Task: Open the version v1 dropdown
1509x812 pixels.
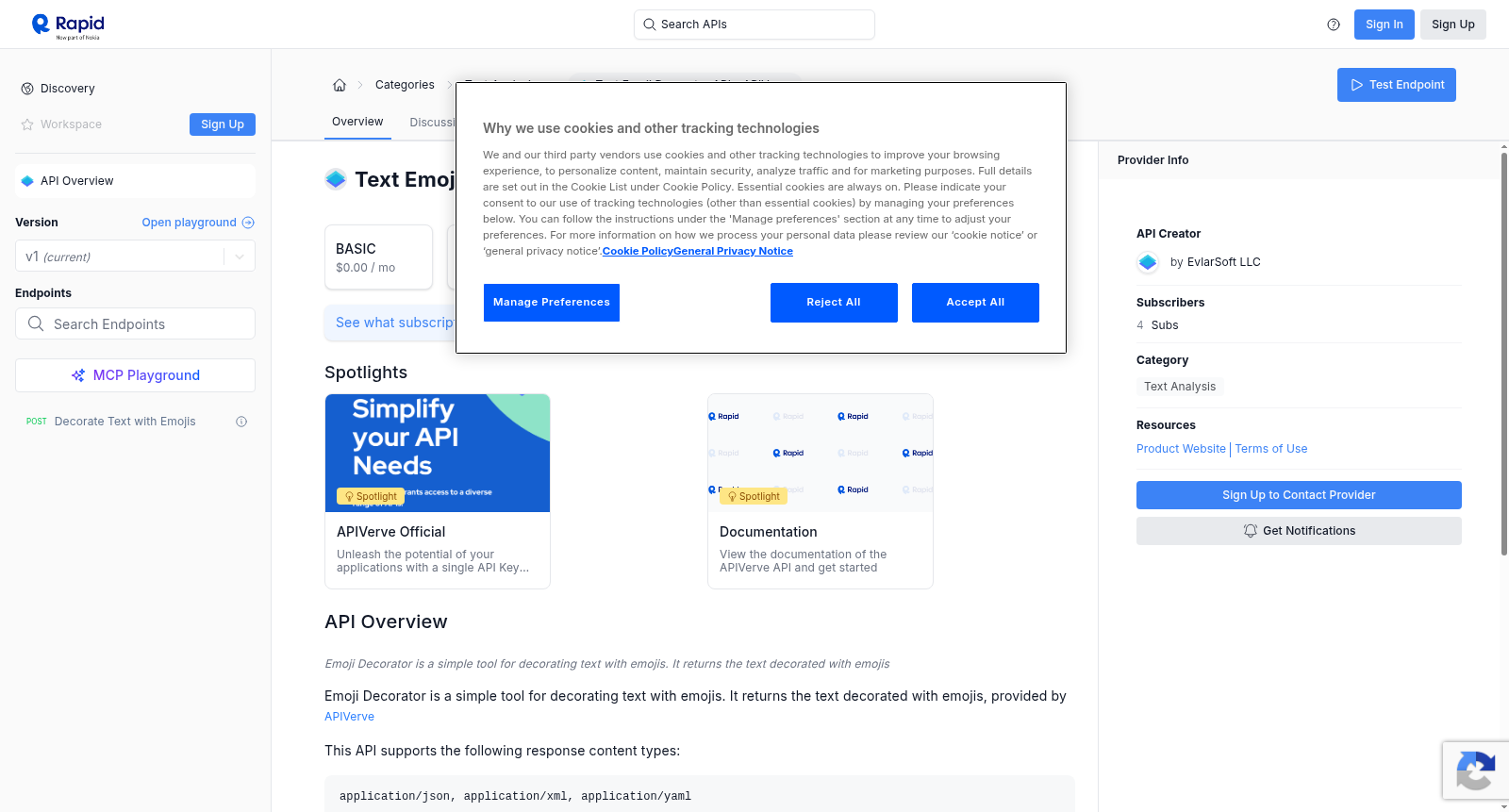Action: [135, 257]
